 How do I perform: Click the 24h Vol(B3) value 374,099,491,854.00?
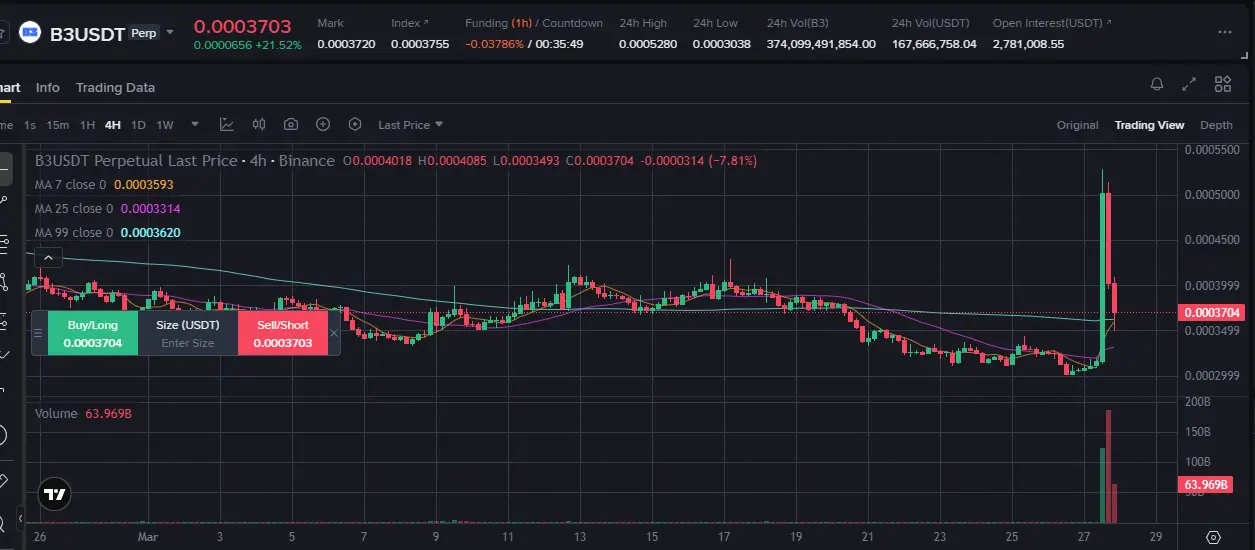click(x=821, y=44)
